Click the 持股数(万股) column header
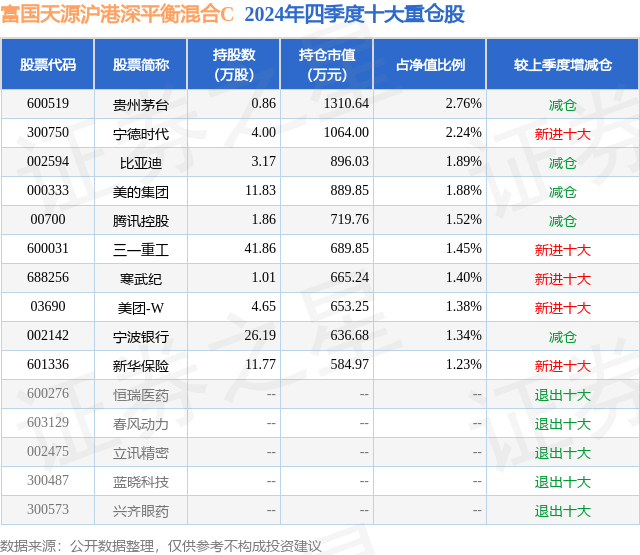The height and width of the screenshot is (555, 640). [x=234, y=64]
